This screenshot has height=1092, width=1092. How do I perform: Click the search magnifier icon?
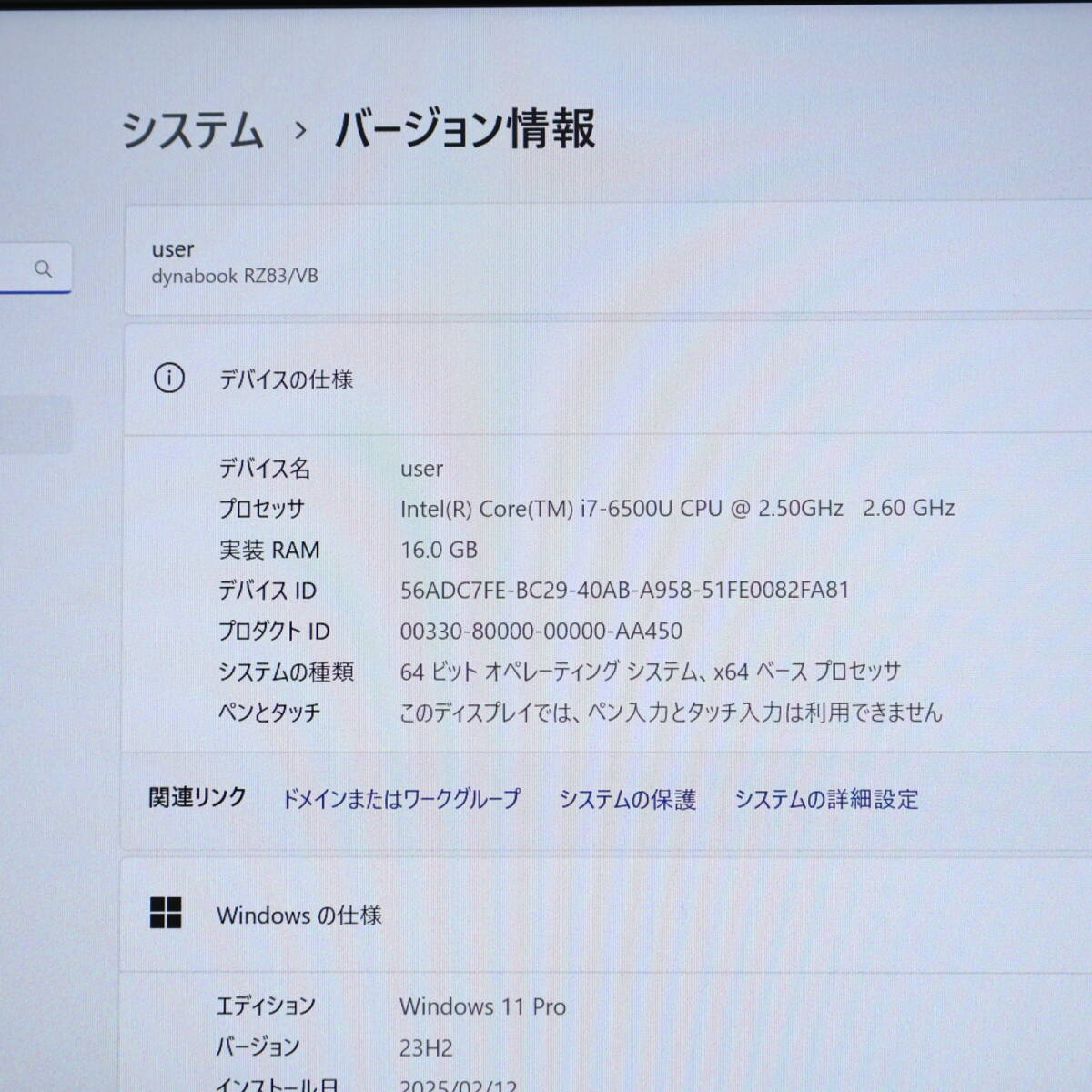(43, 268)
